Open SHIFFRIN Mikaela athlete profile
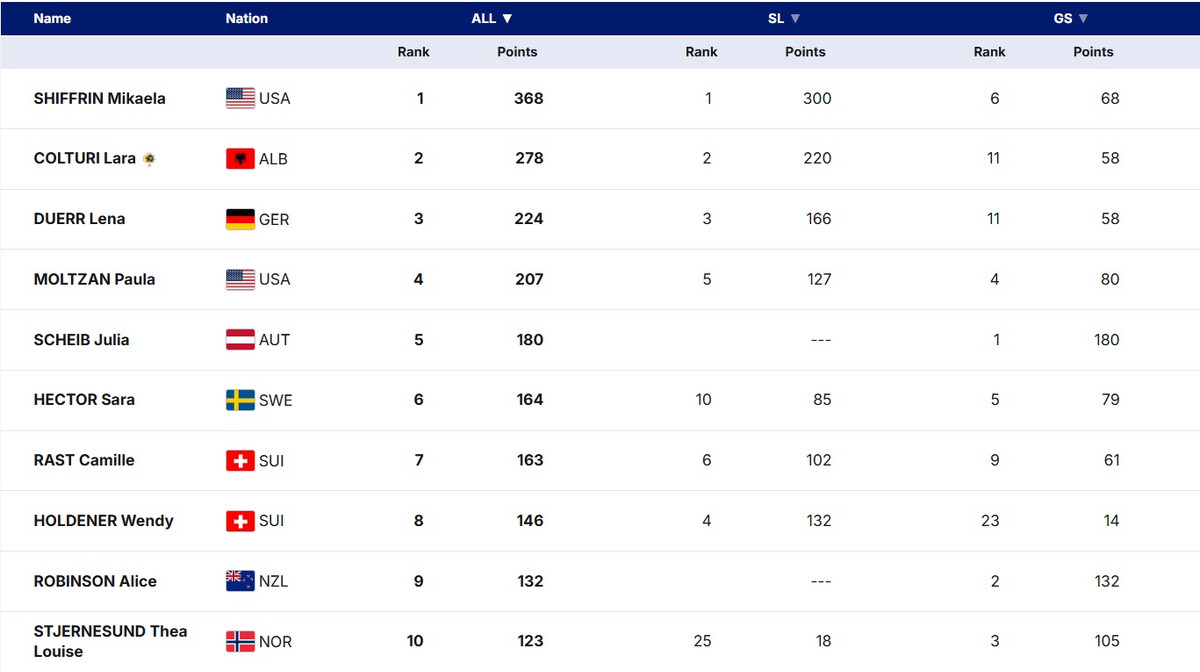 [x=99, y=98]
